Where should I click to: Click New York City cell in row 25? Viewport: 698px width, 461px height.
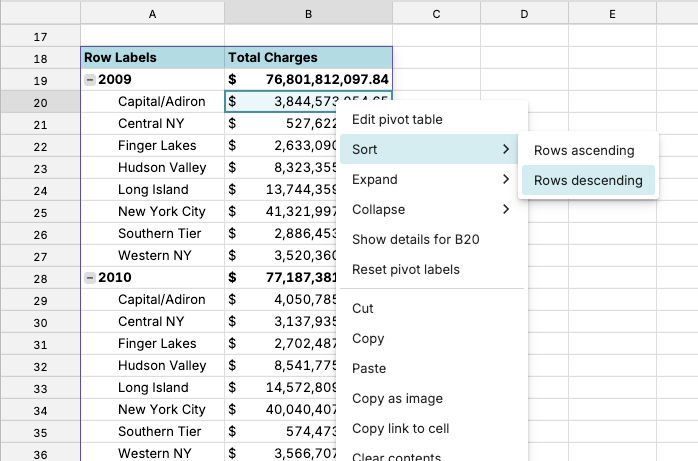153,211
